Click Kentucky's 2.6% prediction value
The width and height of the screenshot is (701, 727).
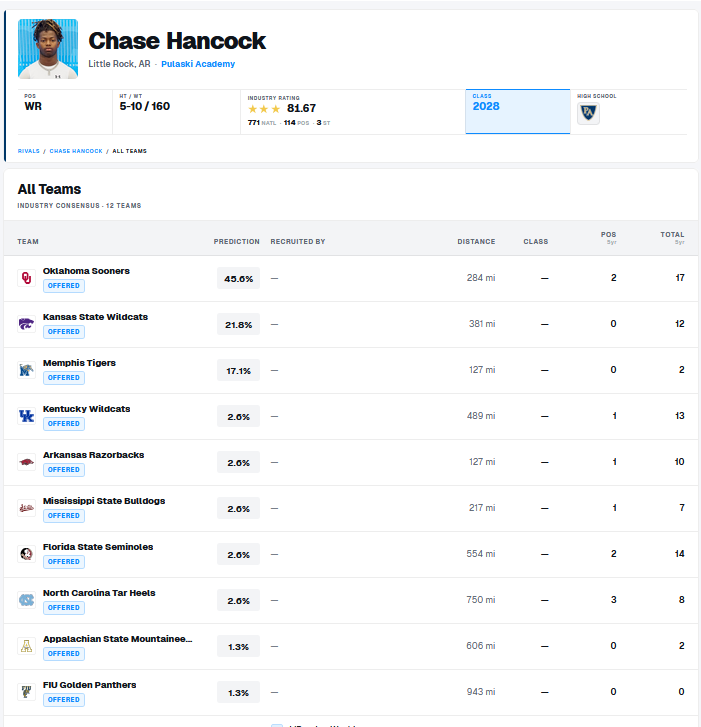click(x=238, y=416)
